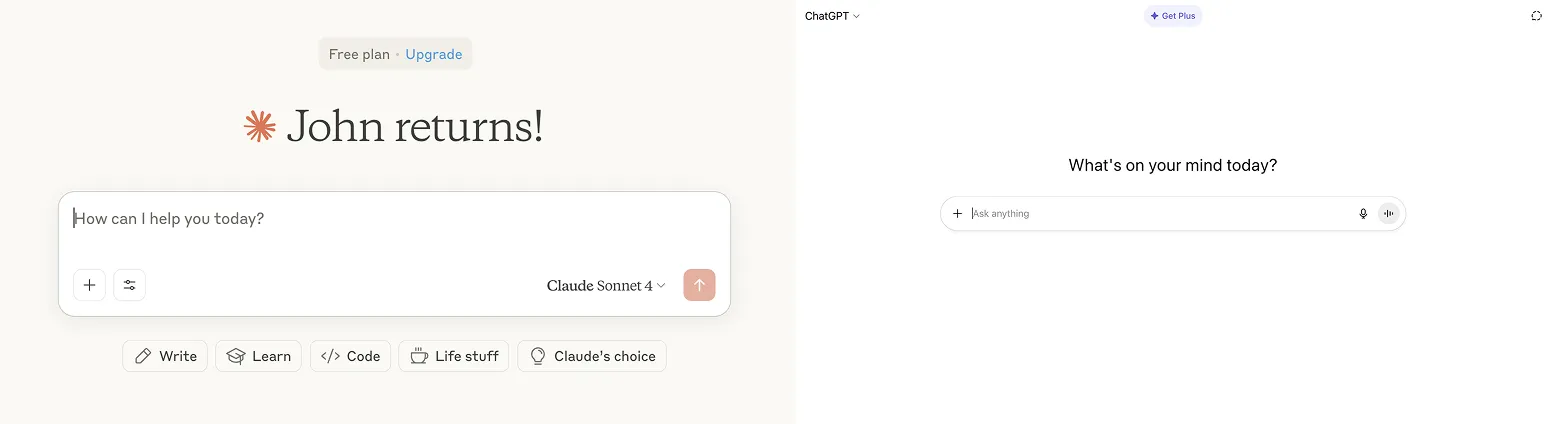Turn on temporary chat dashed-circle icon
Screen dimensions: 1552x424
(1536, 16)
